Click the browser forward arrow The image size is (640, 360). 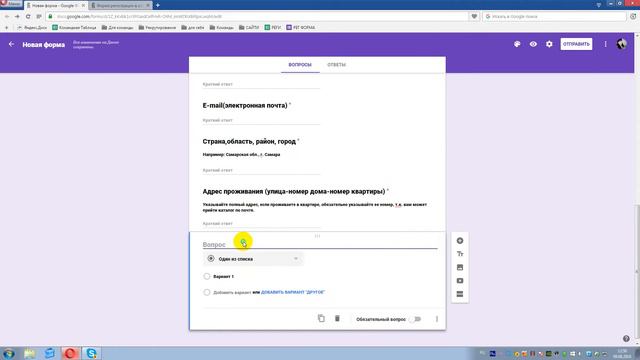[17, 16]
